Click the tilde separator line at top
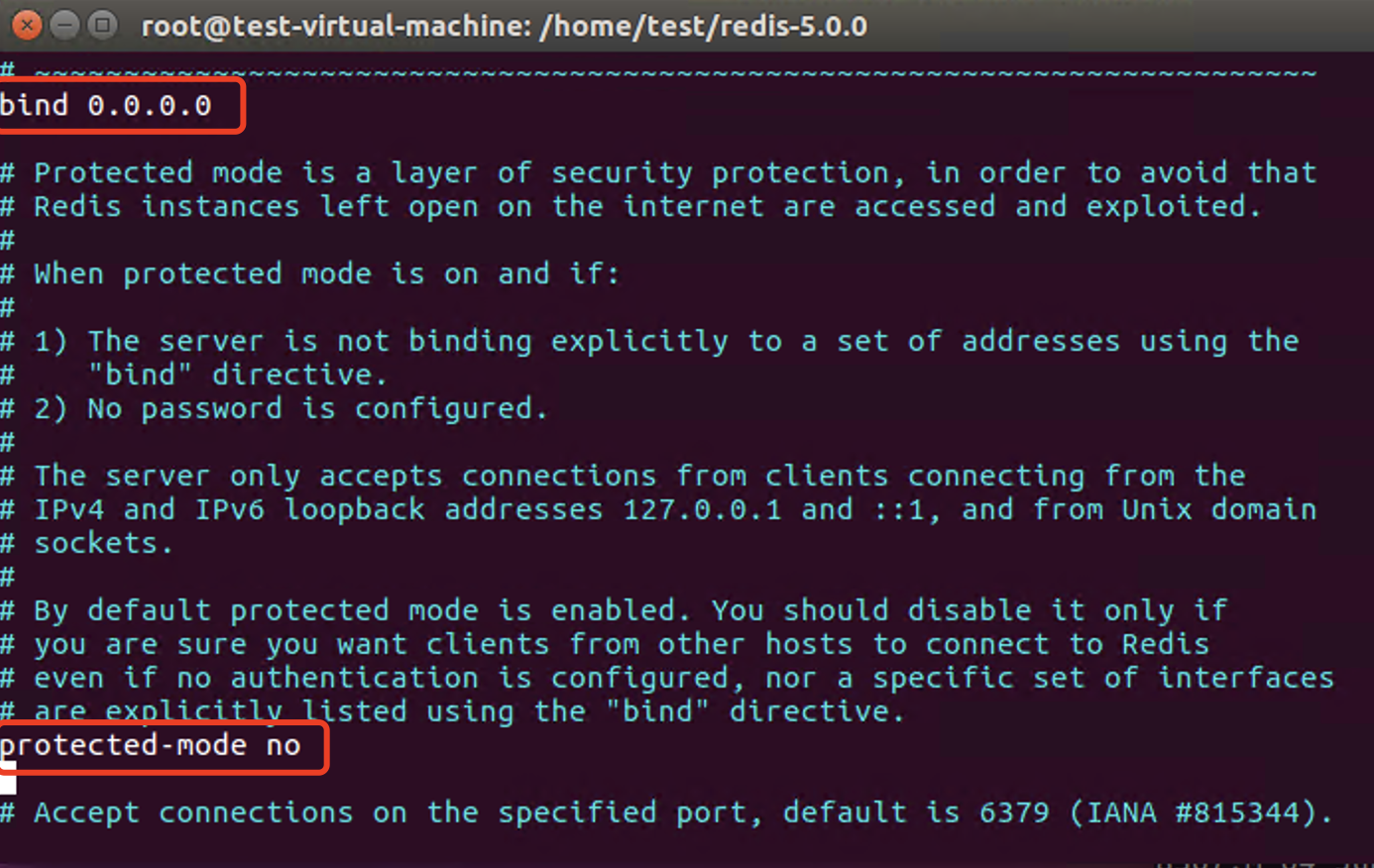Screen dimensions: 1374x868 (x=674, y=72)
